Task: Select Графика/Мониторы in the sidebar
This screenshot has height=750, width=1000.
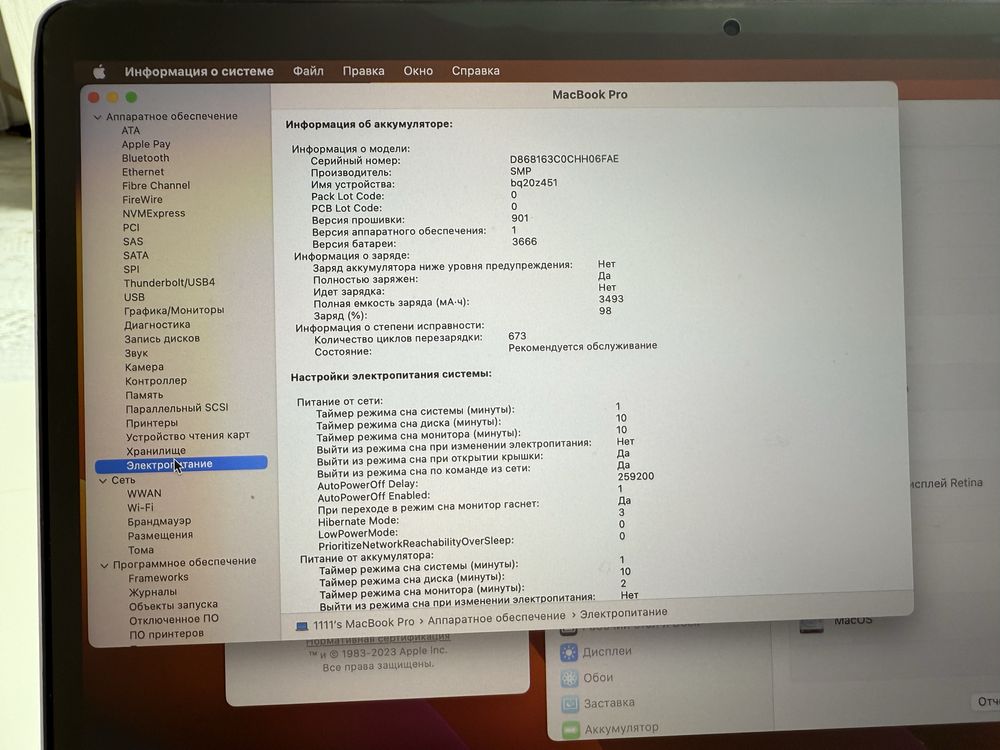Action: [174, 311]
